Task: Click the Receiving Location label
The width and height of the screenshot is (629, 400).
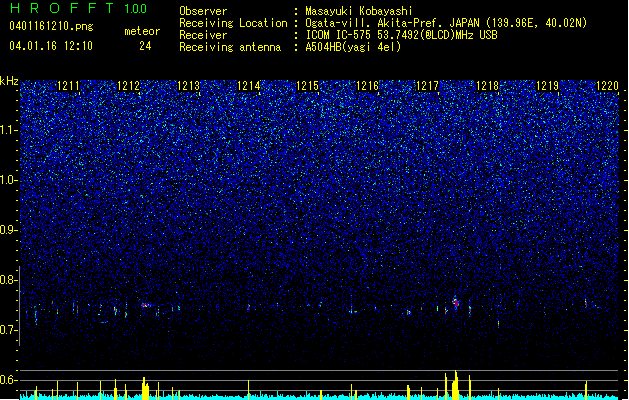Action: 233,23
